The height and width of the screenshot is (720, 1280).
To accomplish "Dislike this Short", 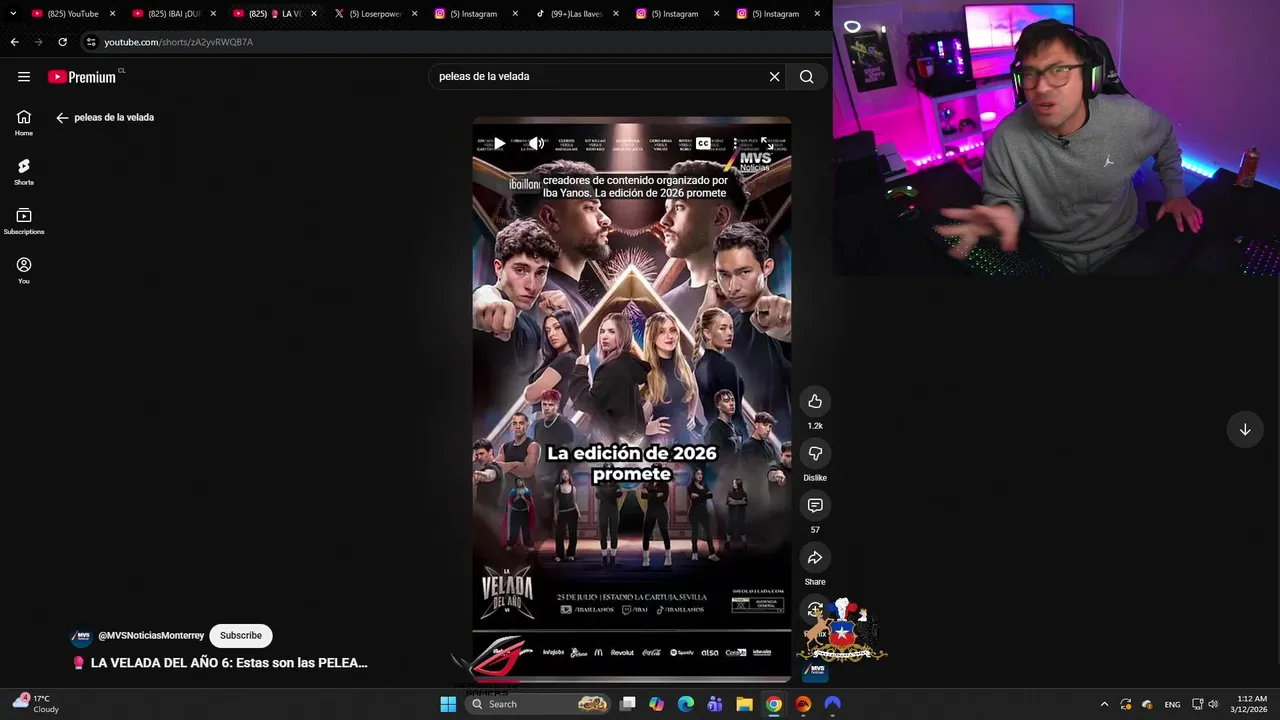I will pyautogui.click(x=815, y=453).
